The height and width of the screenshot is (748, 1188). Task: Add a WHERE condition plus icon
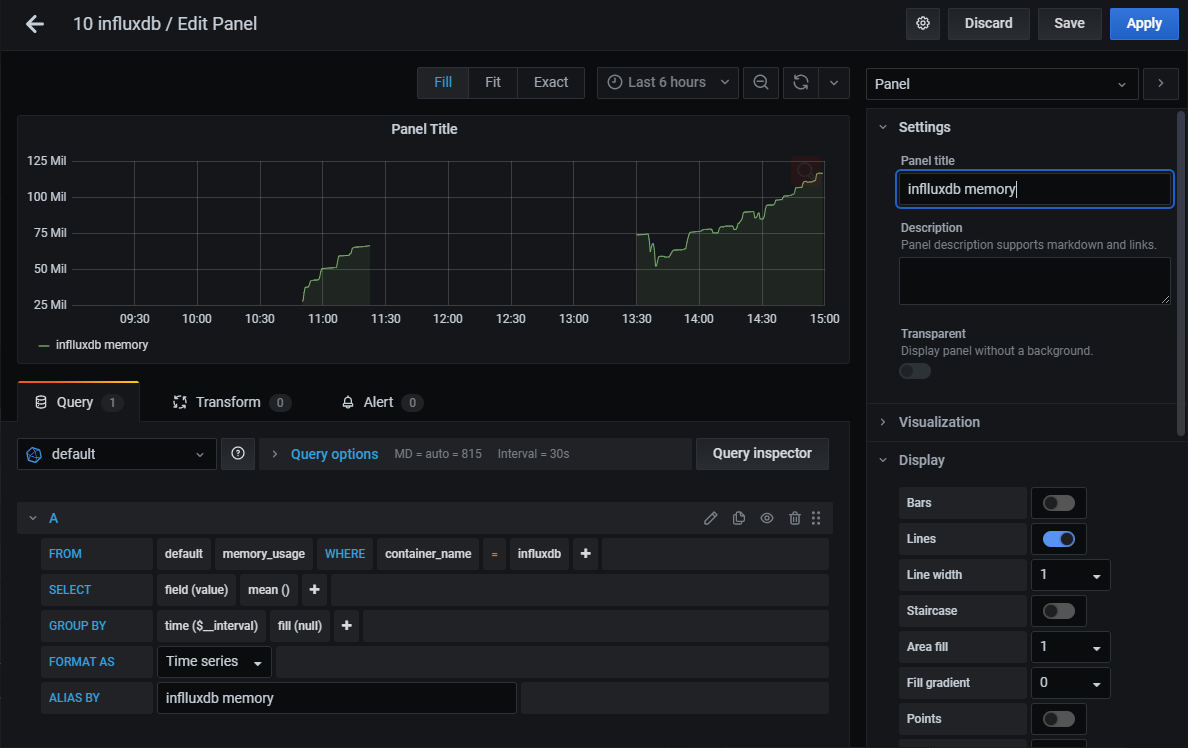(586, 554)
